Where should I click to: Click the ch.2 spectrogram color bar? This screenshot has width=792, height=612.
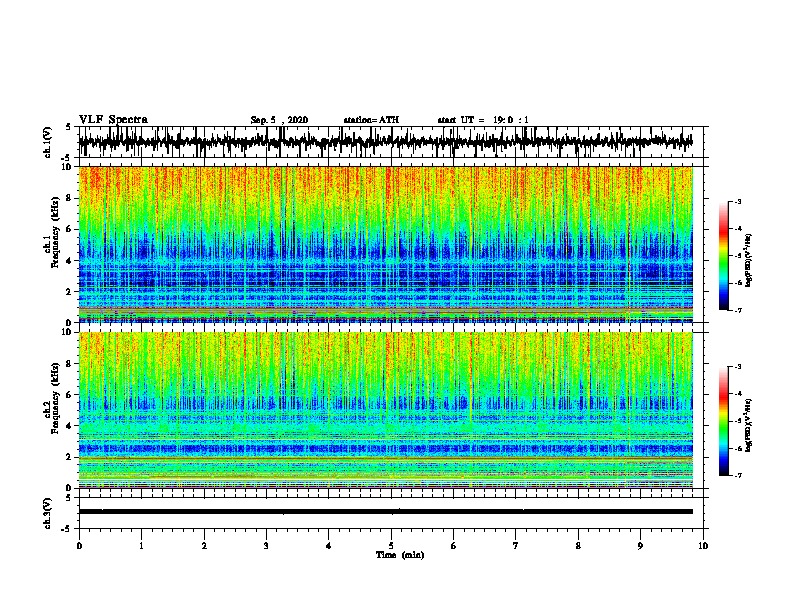[724, 421]
